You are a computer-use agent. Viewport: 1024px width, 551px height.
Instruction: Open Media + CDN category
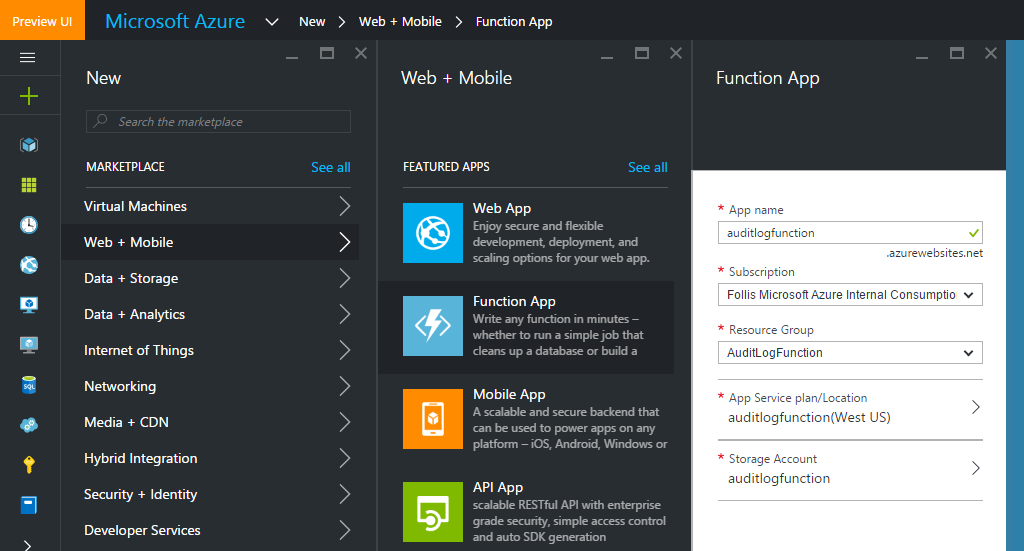[x=210, y=422]
